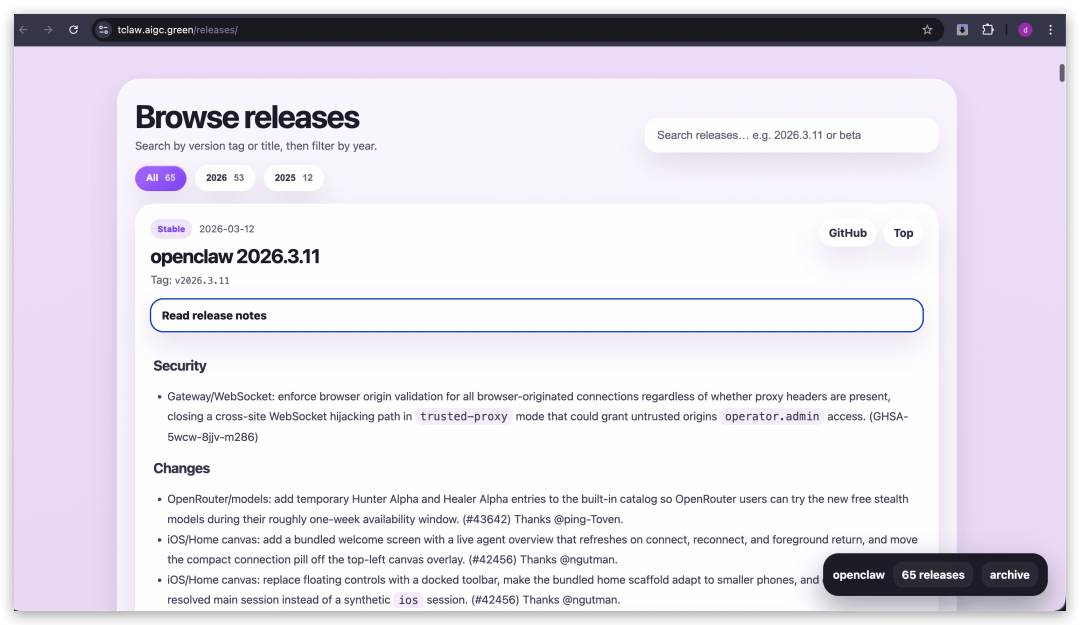Image resolution: width=1080 pixels, height=625 pixels.
Task: Open the downloads icon in the toolbar
Action: pyautogui.click(x=962, y=30)
